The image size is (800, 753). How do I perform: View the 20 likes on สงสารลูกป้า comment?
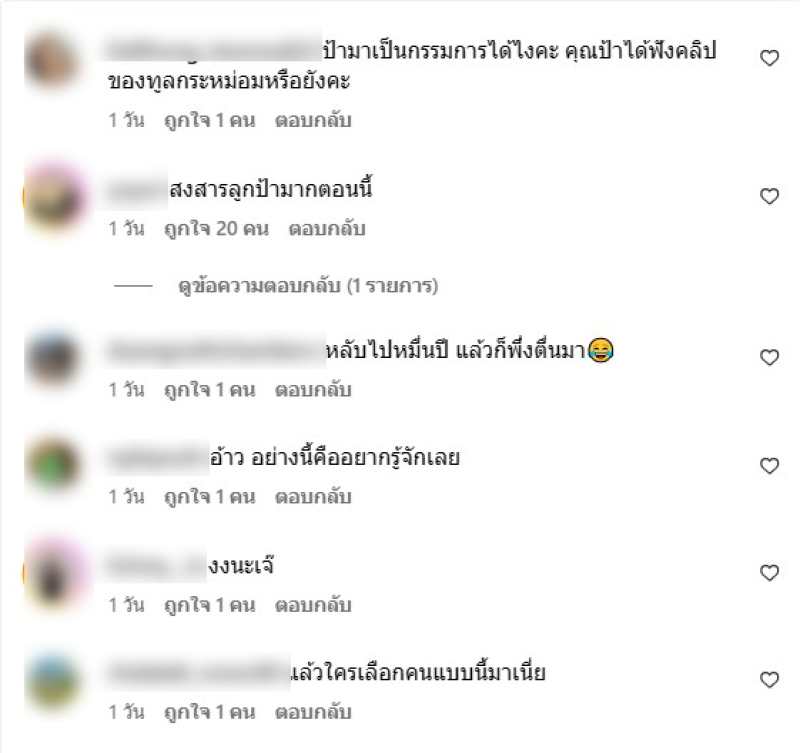tap(216, 229)
